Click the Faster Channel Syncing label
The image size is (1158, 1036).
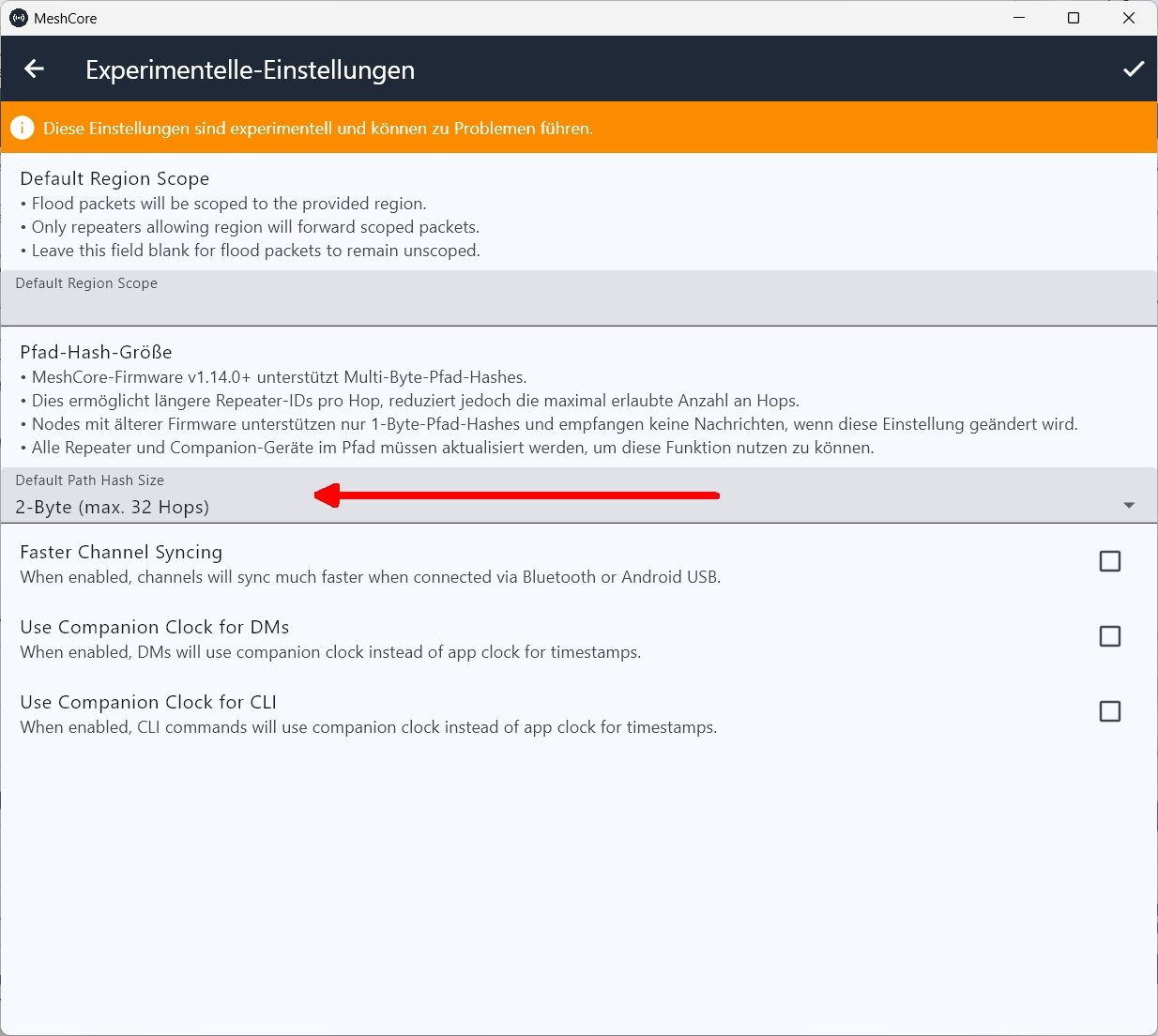click(121, 552)
